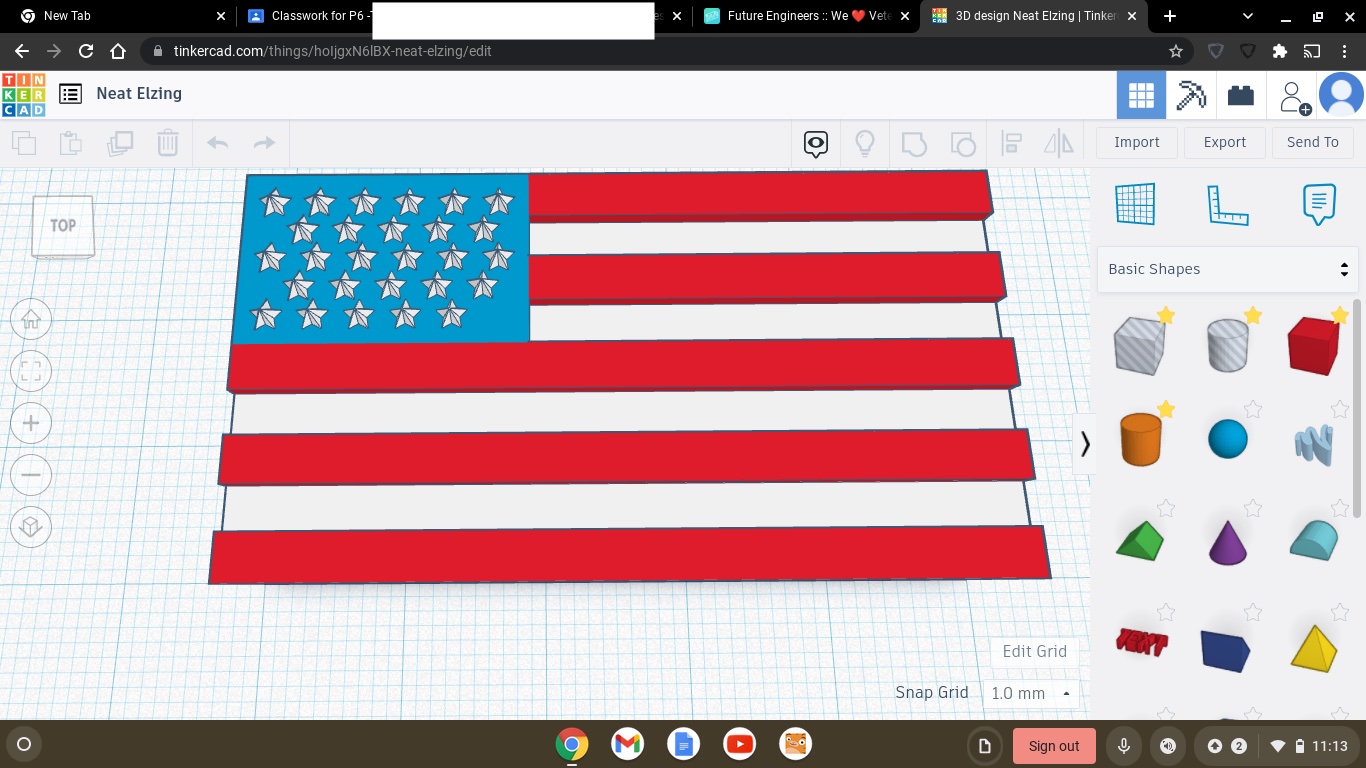Viewport: 1366px width, 768px height.
Task: Pick the striped Cylinder hole shape
Action: [1227, 345]
